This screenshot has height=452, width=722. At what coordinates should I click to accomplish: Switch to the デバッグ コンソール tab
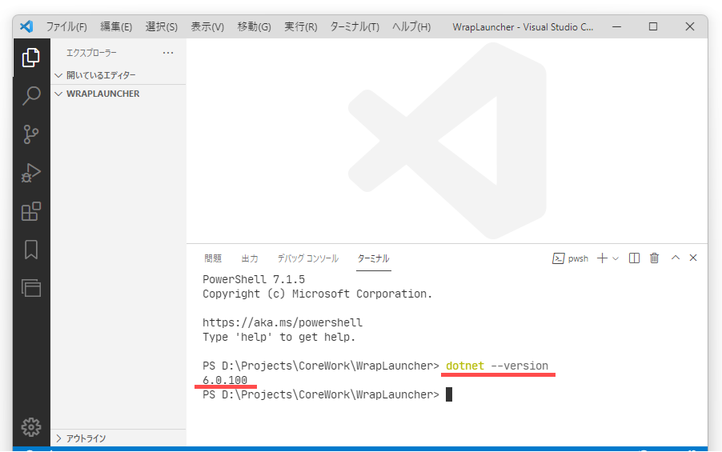click(x=308, y=259)
